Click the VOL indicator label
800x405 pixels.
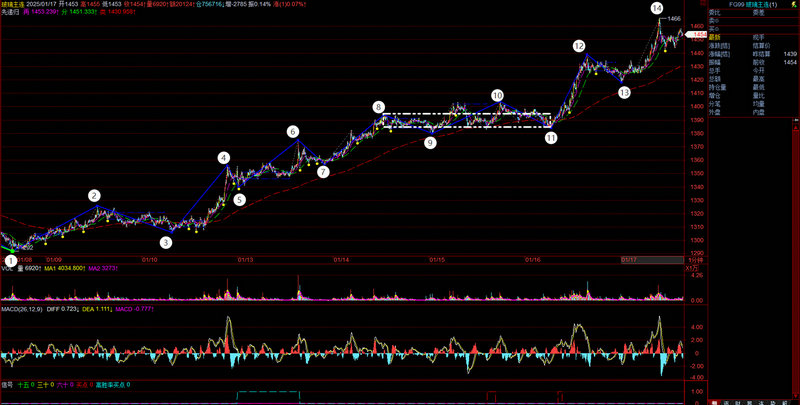tap(6, 268)
